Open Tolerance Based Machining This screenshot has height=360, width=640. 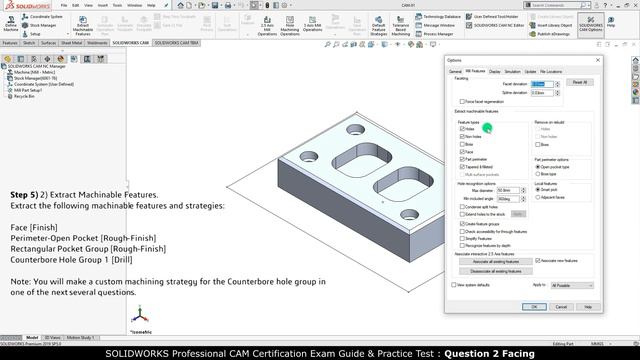(x=400, y=26)
